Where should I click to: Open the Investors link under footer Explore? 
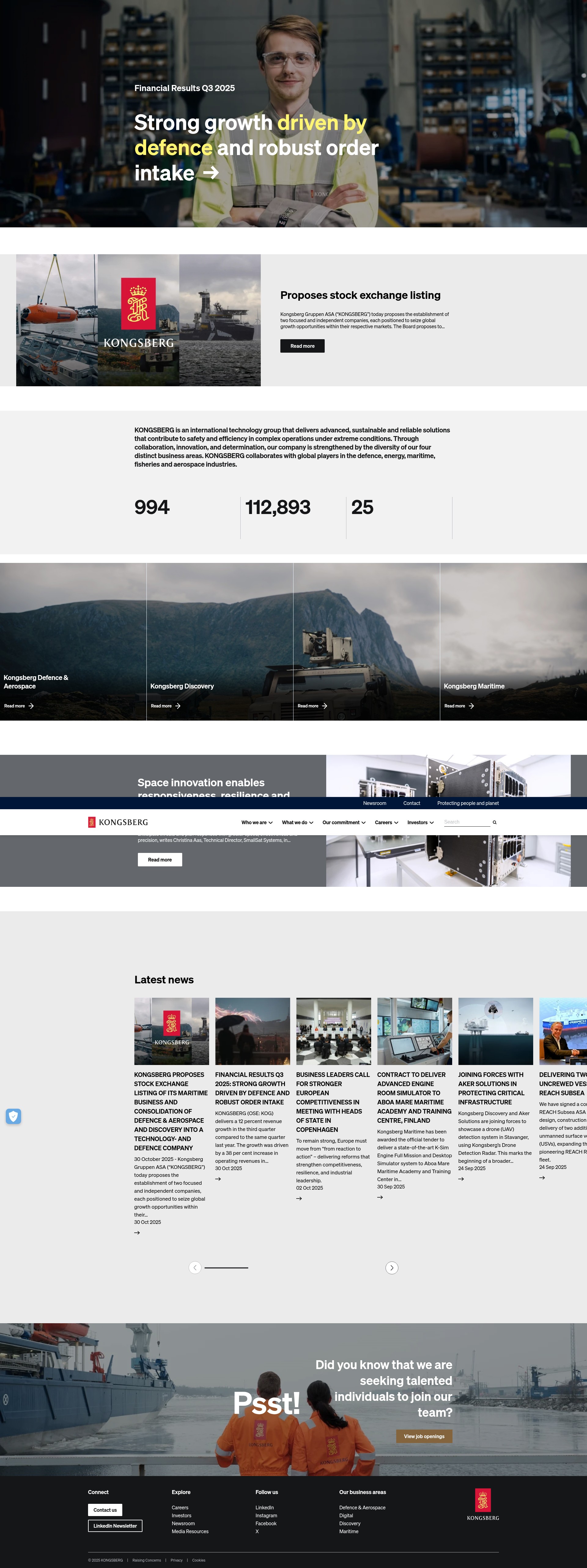point(182,1516)
